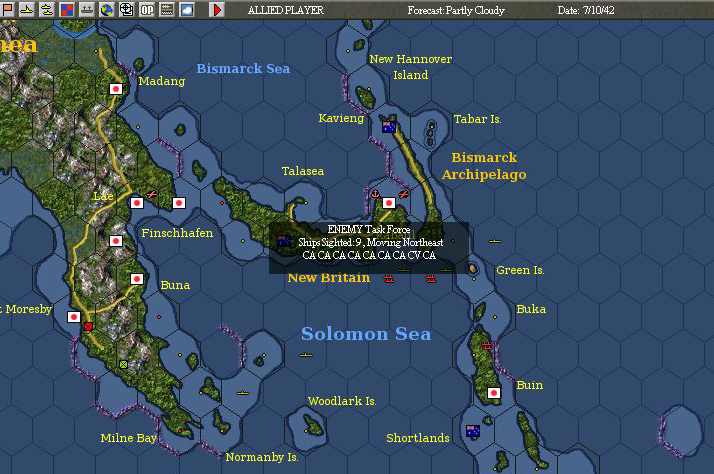The width and height of the screenshot is (714, 474).
Task: Select the Australian flag inside the tooltip
Action: (284, 241)
